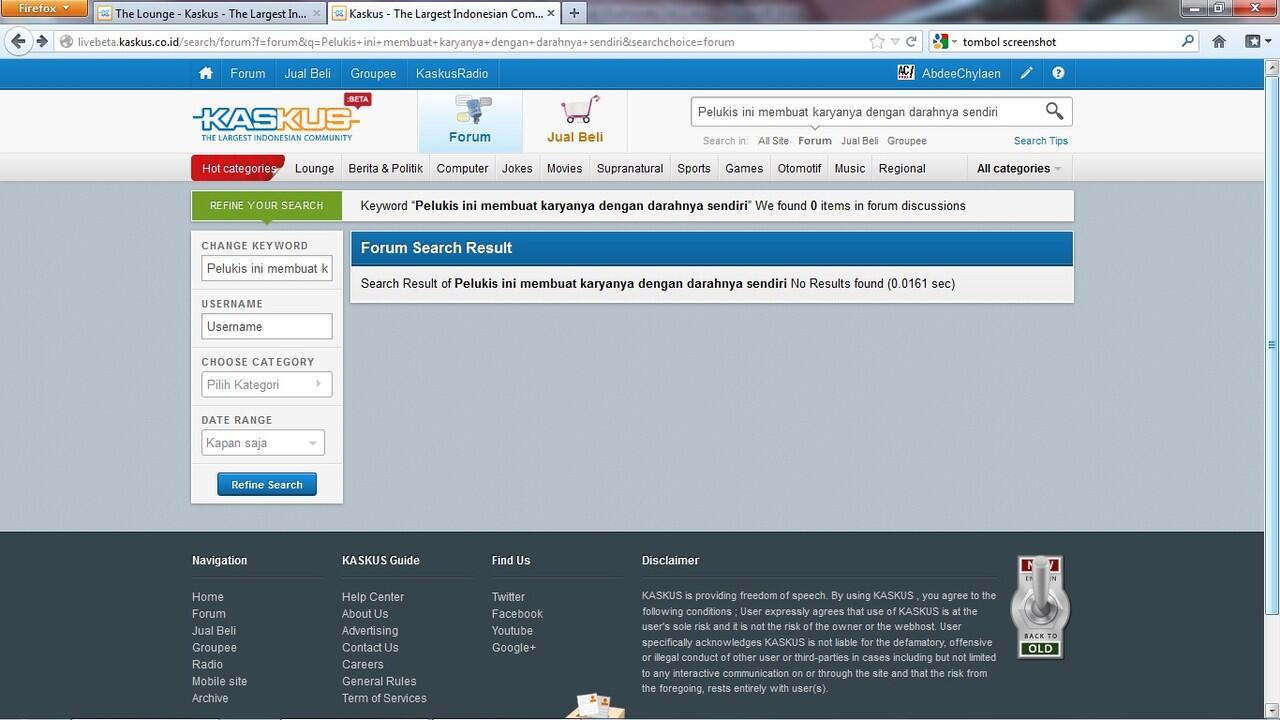Click the pencil icon in the Kaskus top bar
The width and height of the screenshot is (1280, 720).
pyautogui.click(x=1027, y=73)
